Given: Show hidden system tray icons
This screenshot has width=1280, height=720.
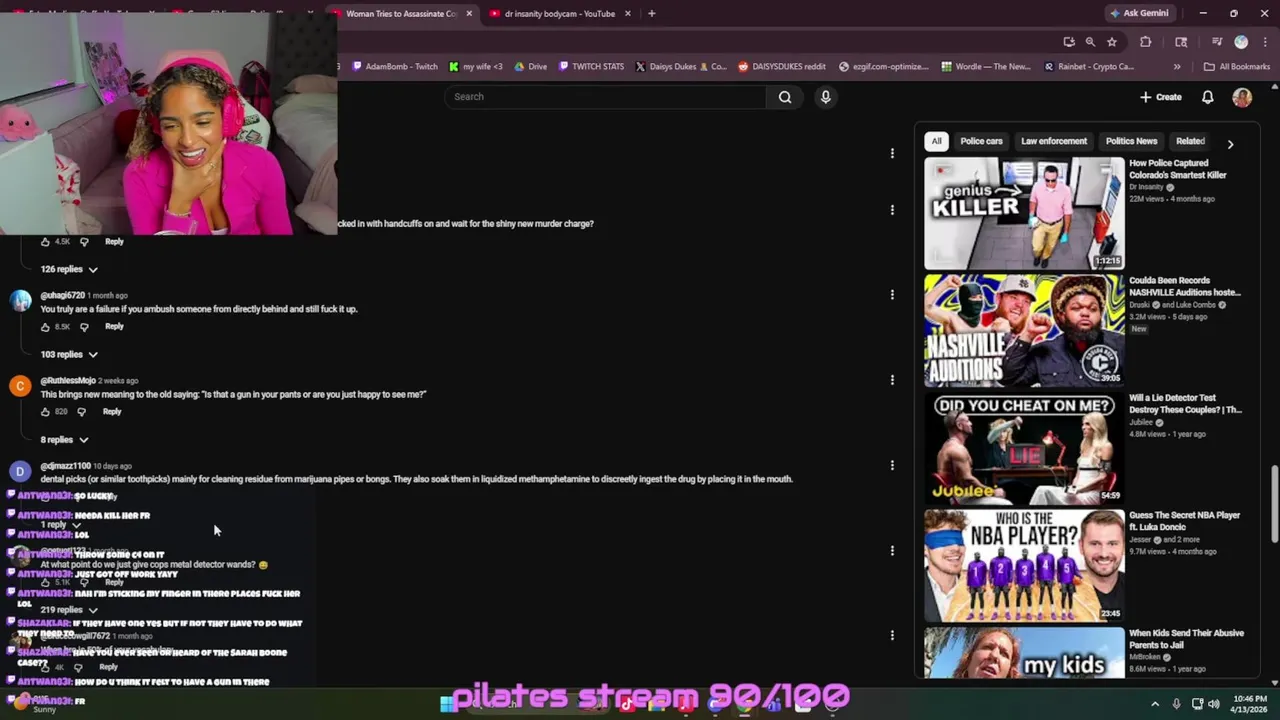Looking at the screenshot, I should tap(1155, 704).
